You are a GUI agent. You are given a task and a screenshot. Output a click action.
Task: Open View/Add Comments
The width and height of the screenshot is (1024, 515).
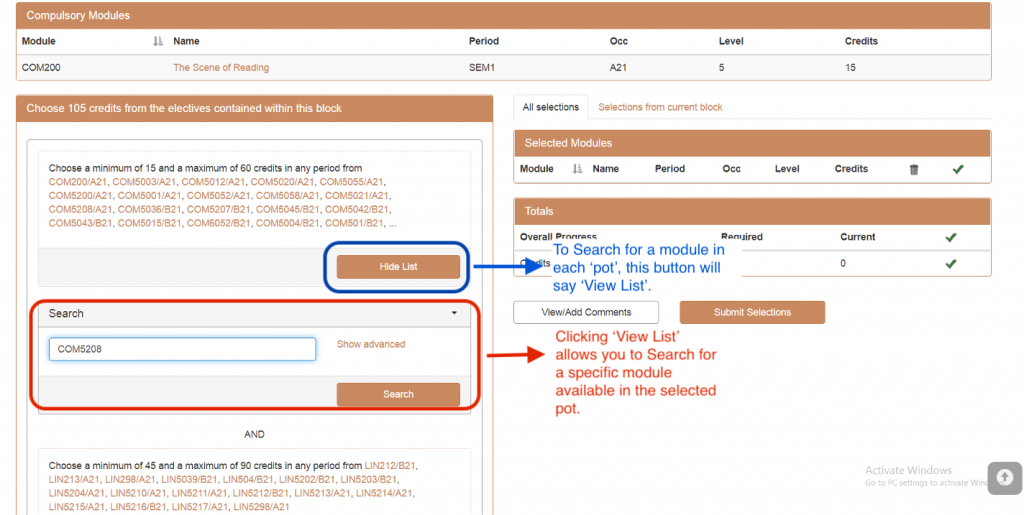587,312
